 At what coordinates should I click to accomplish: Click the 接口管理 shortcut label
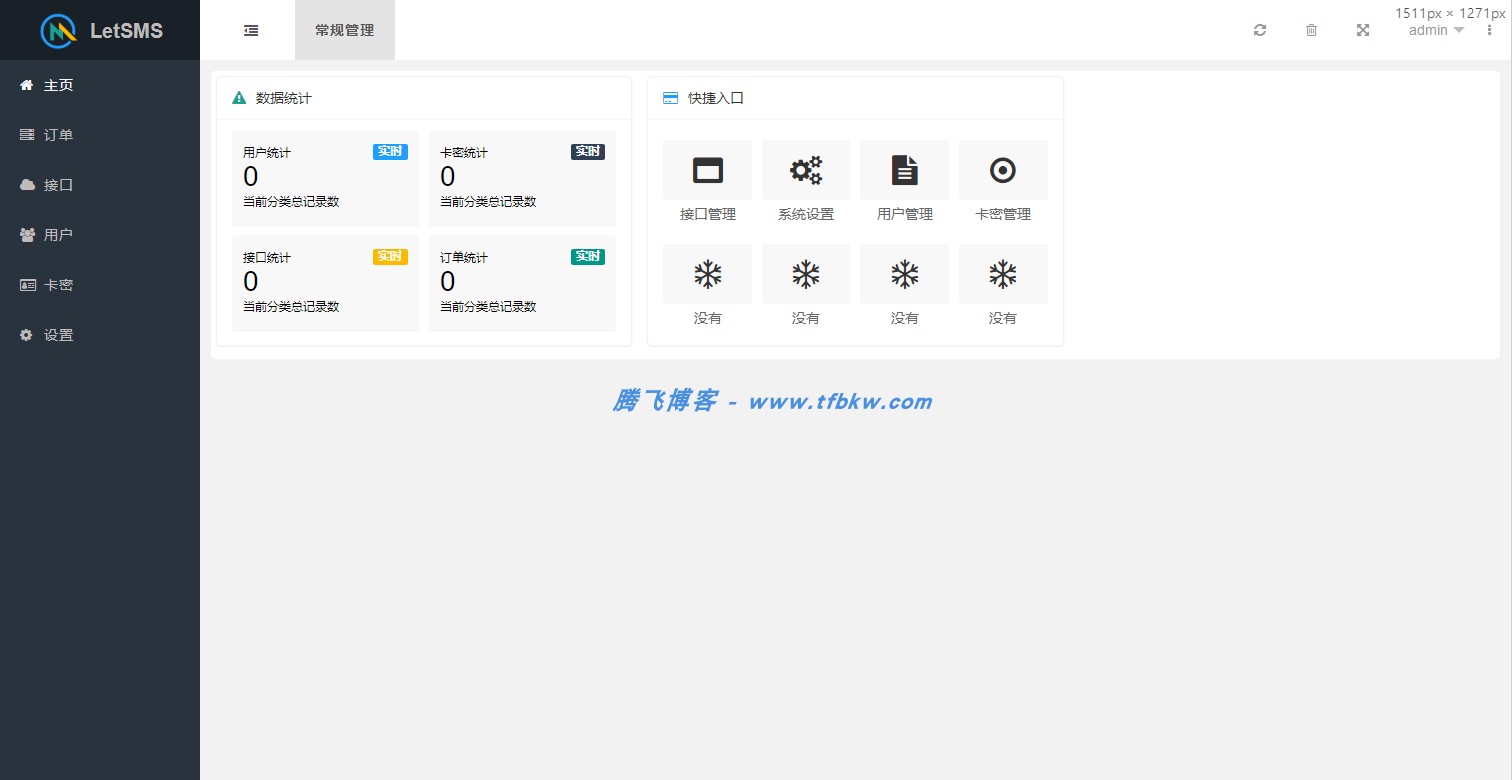[x=708, y=214]
